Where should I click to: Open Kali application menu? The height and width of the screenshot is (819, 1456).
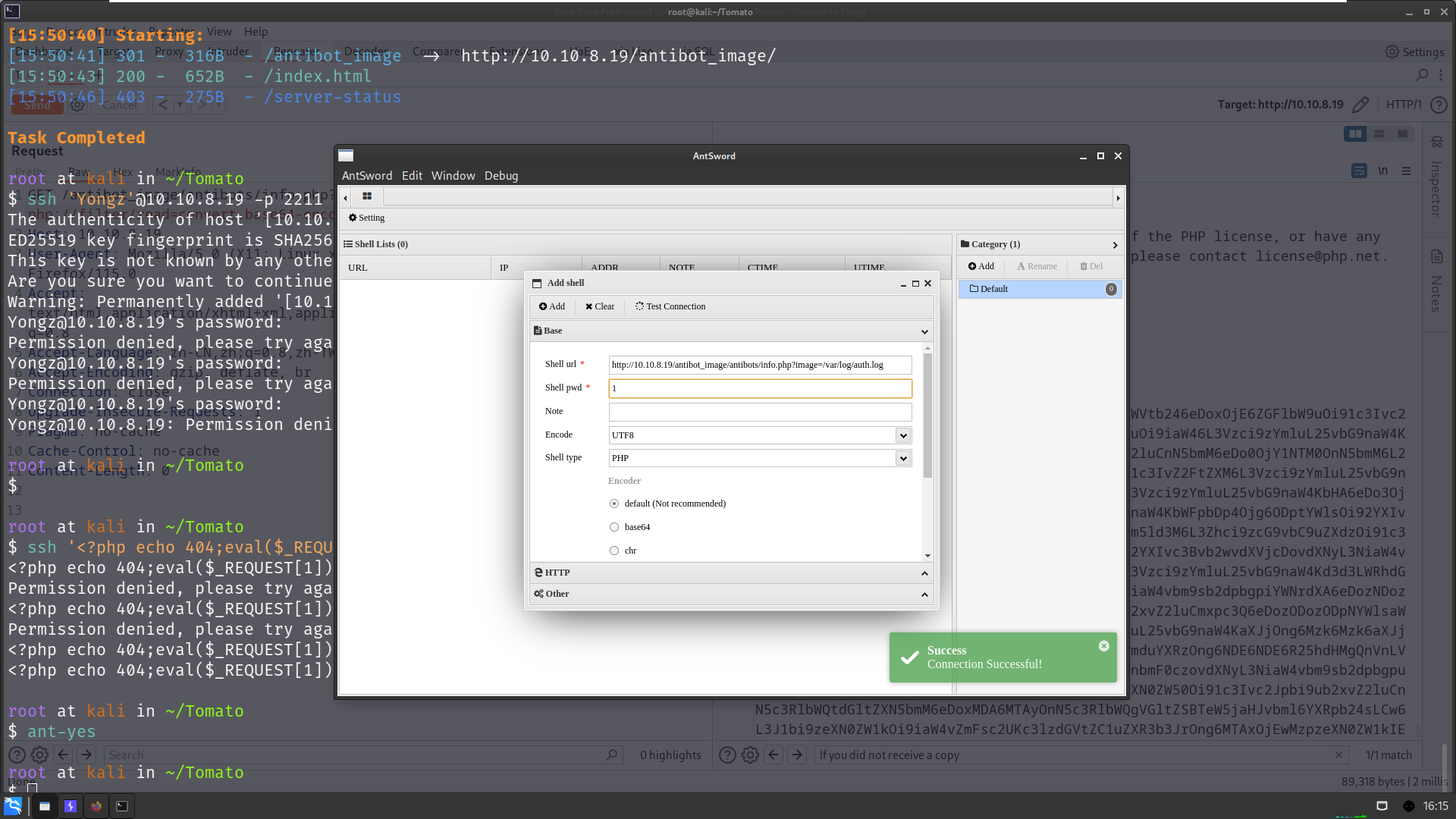click(13, 806)
